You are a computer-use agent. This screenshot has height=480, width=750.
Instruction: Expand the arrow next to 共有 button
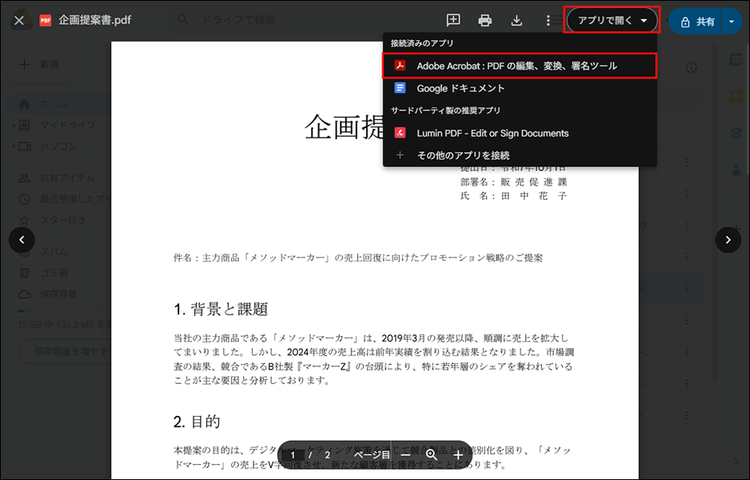[731, 21]
